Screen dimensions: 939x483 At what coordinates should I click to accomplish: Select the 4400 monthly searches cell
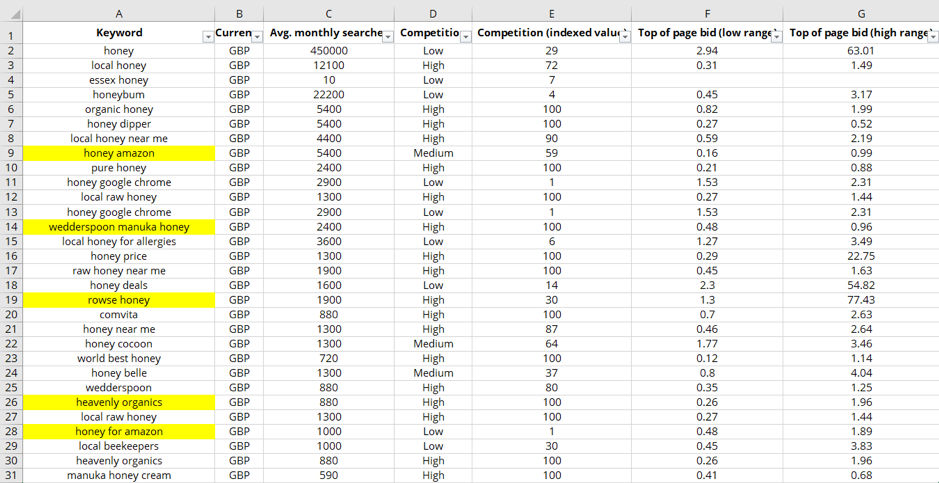[329, 139]
